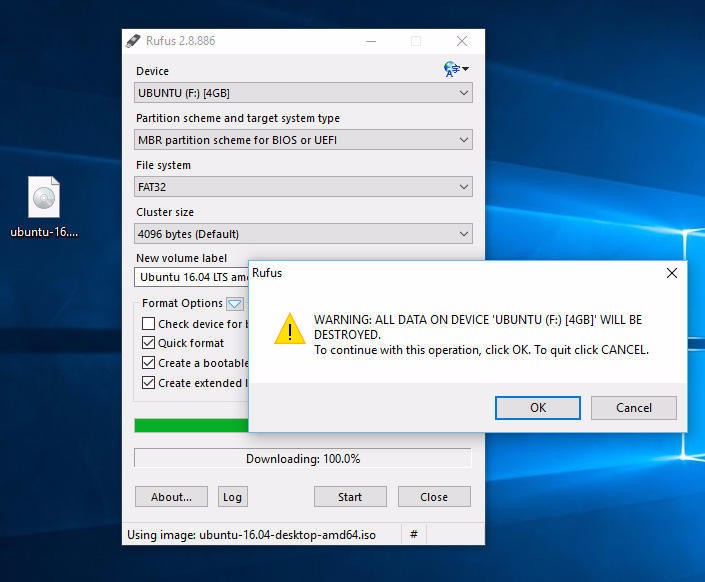Viewport: 705px width, 582px height.
Task: Click the warning message text in dialog
Action: 481,335
